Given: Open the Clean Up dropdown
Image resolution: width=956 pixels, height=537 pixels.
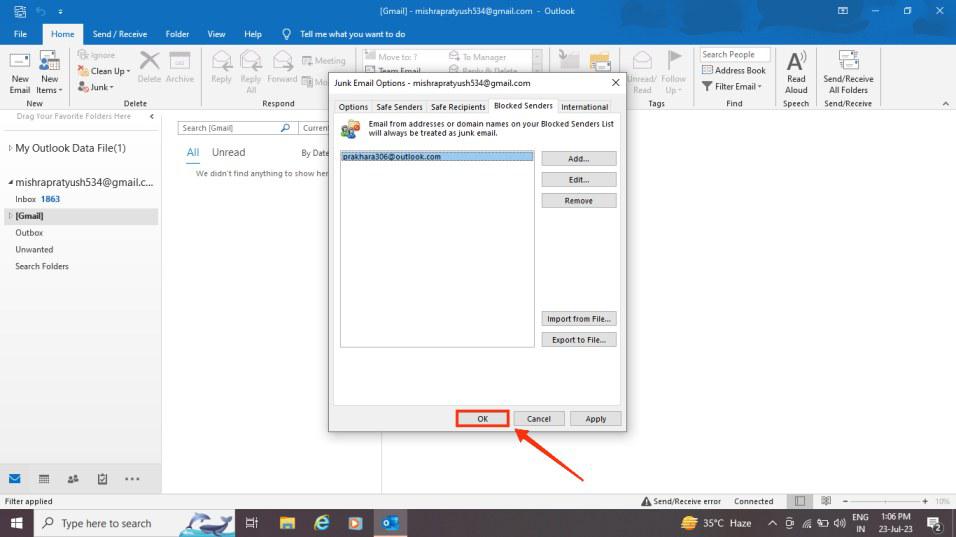Looking at the screenshot, I should 104,71.
